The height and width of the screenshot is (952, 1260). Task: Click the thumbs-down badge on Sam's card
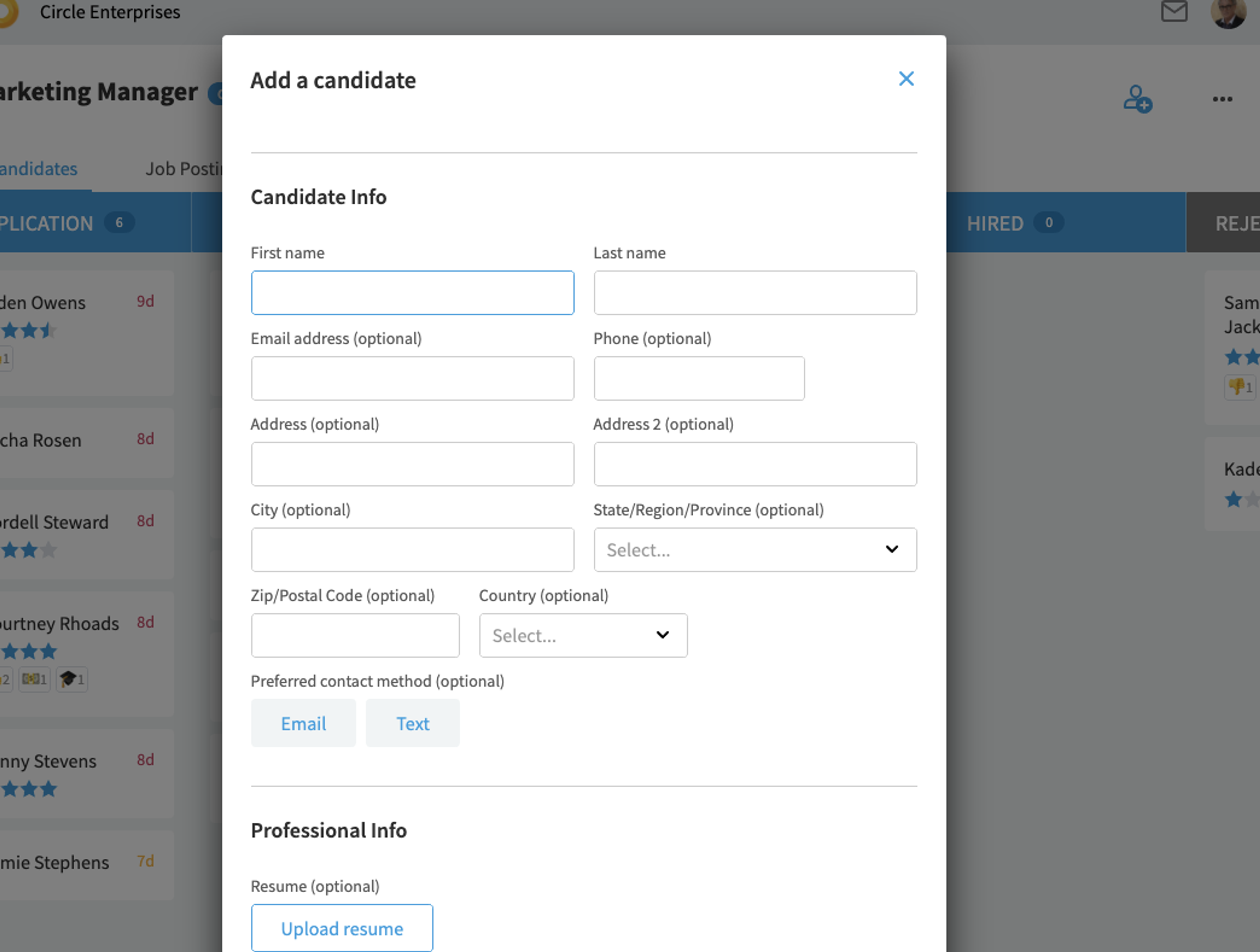1241,388
